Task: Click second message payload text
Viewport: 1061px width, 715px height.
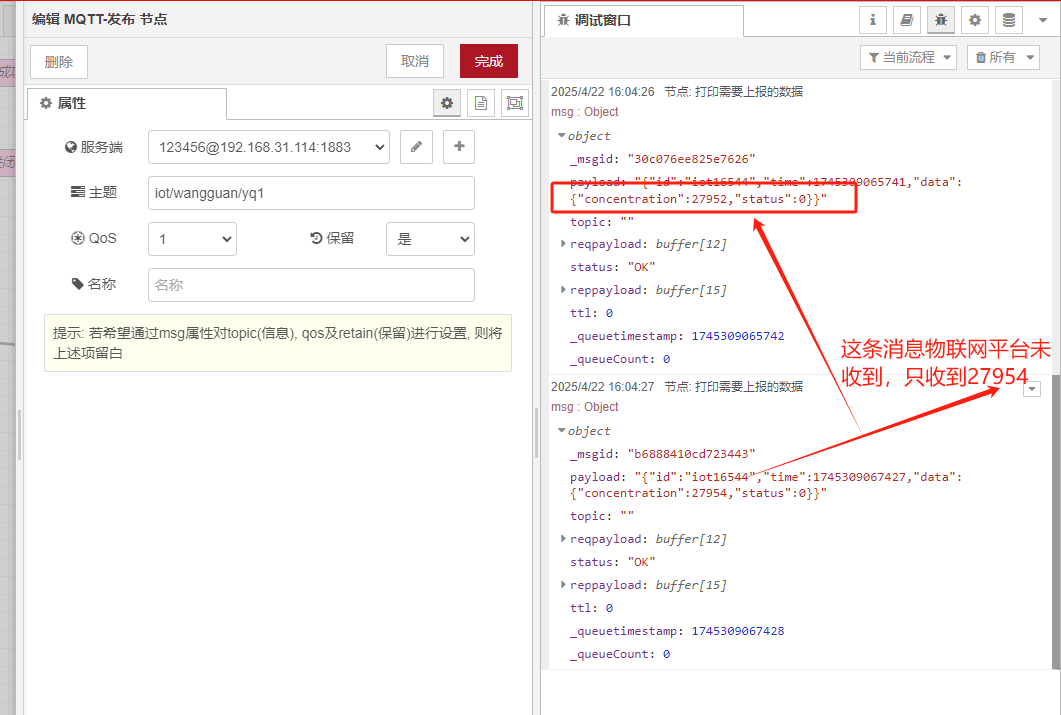Action: [x=765, y=485]
